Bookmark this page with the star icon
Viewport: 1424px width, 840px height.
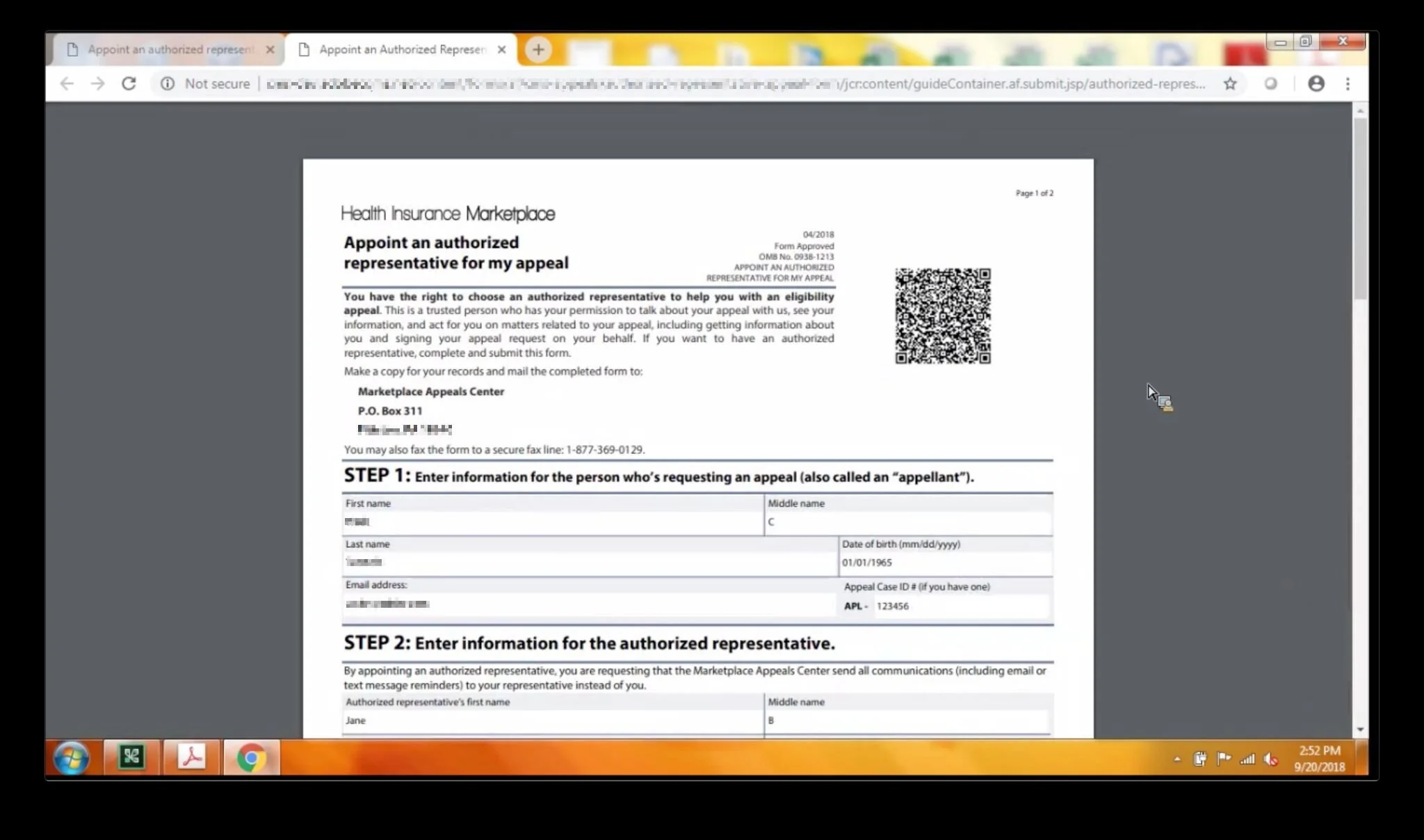pos(1230,84)
